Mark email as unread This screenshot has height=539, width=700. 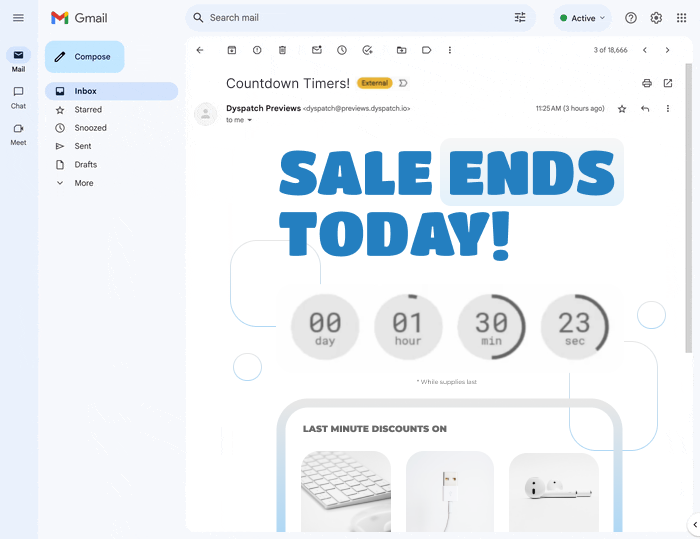[317, 50]
